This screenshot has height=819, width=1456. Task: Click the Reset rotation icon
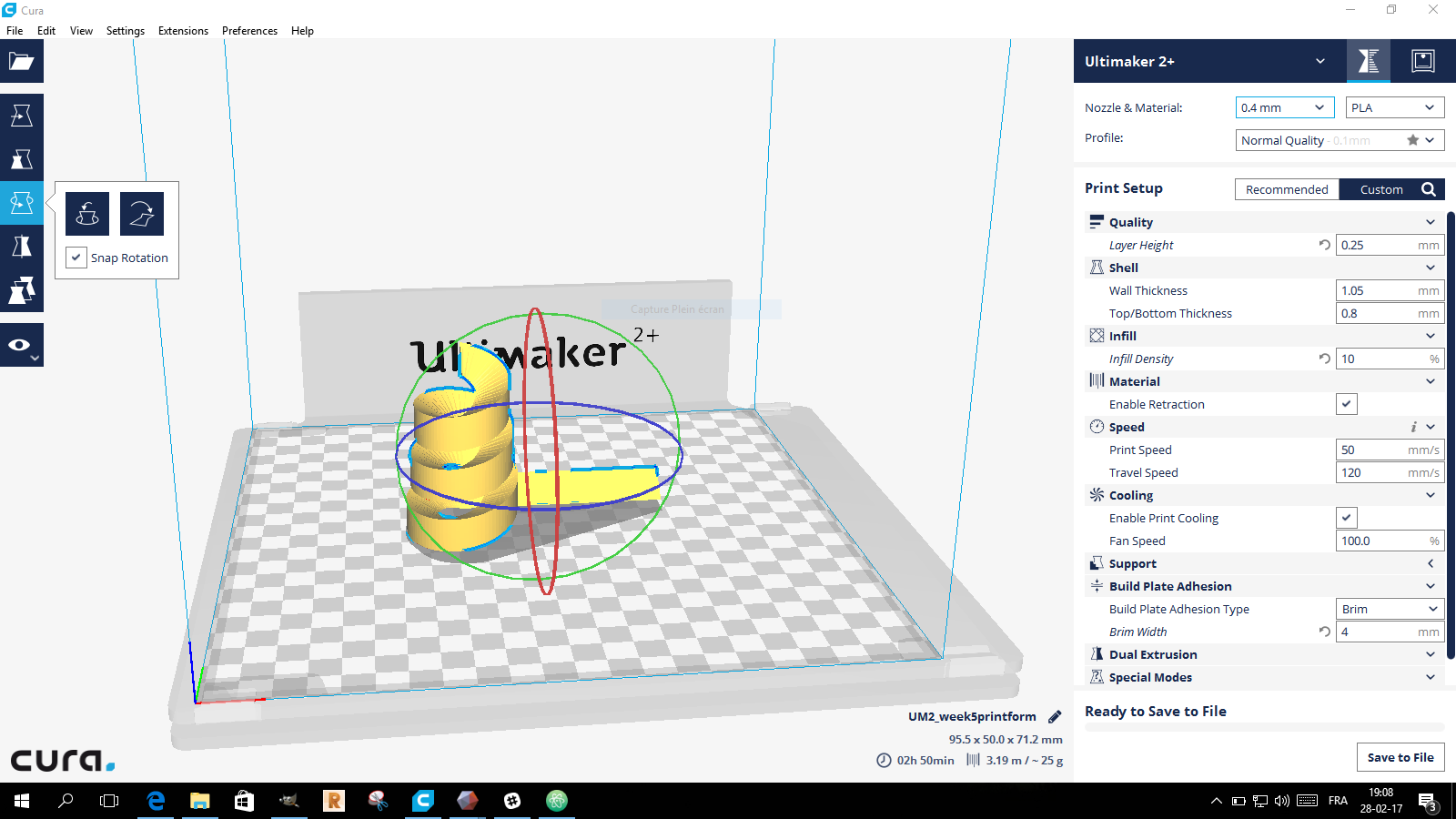(x=87, y=214)
